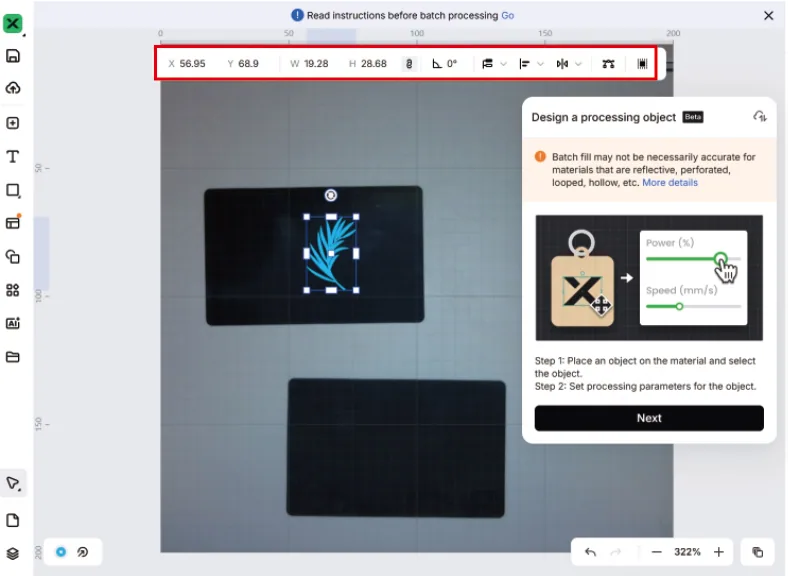Click the rotation angle 0° field
This screenshot has width=788, height=576.
[x=445, y=64]
